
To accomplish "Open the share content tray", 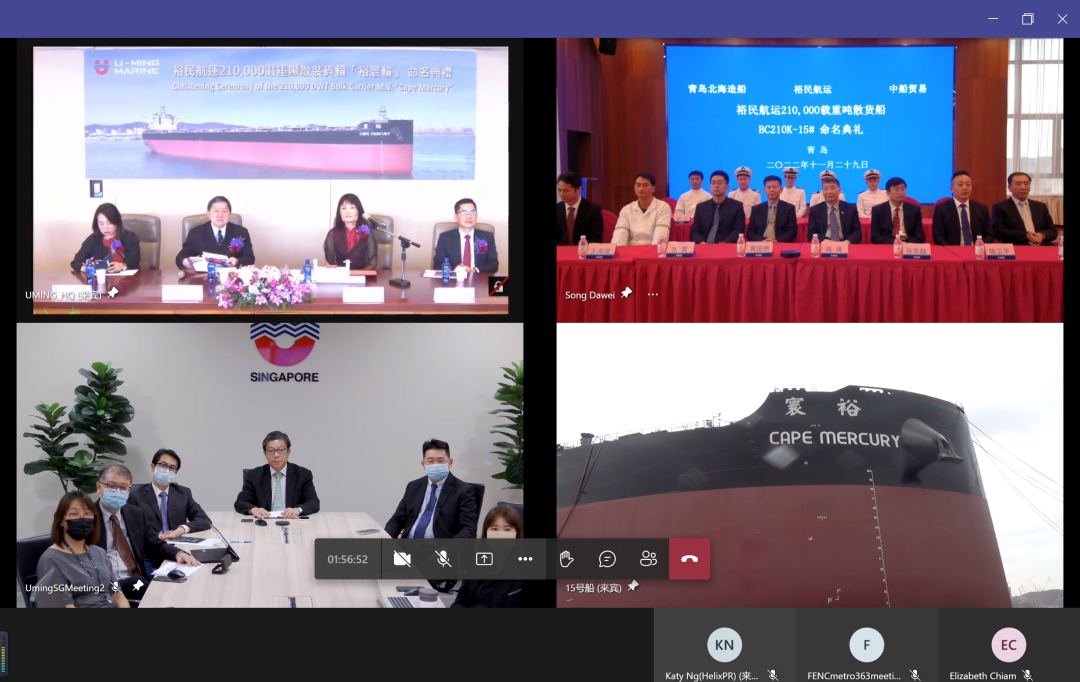I will point(484,559).
